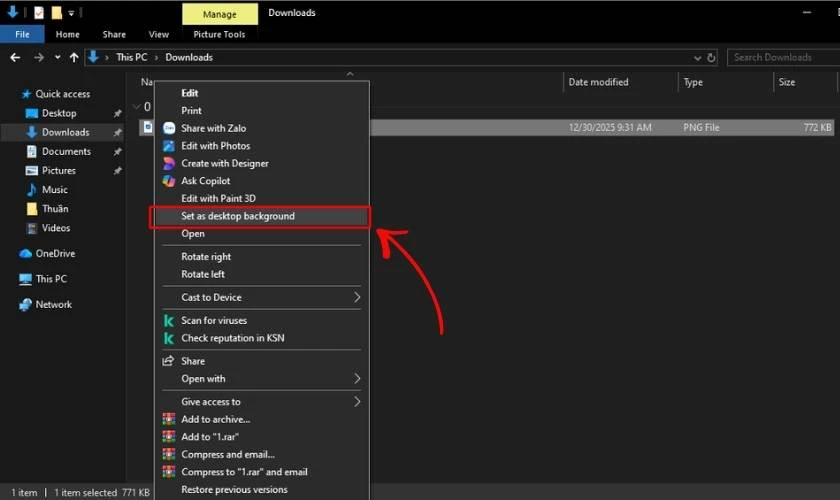Click the Manage contextual tab
This screenshot has width=840, height=500.
(x=220, y=14)
